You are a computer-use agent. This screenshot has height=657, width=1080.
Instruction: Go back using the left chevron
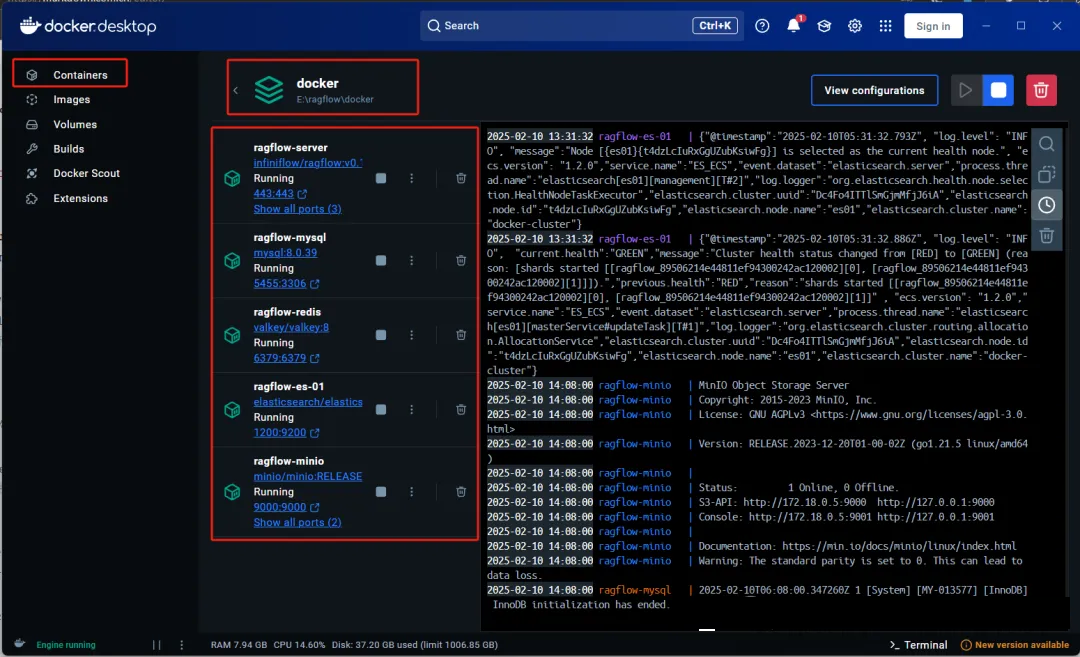pyautogui.click(x=236, y=90)
